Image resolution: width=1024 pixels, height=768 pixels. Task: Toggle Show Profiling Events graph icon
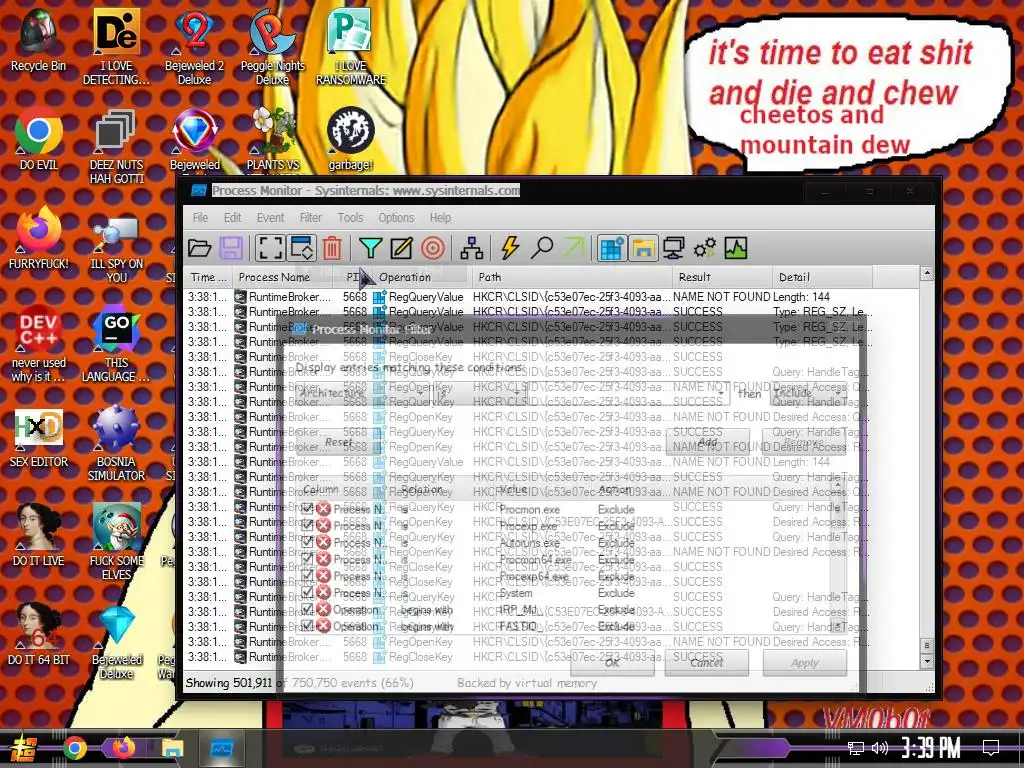736,248
